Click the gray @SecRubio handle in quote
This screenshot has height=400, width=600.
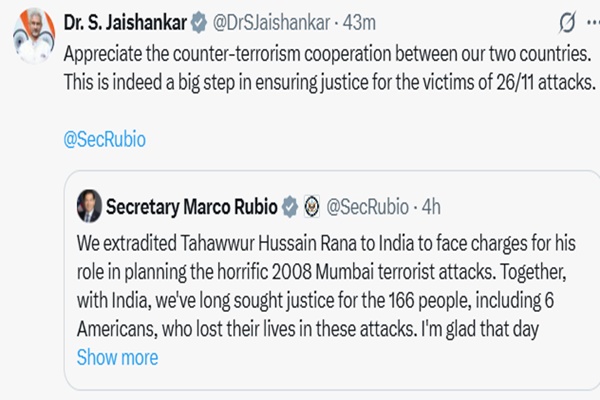tap(366, 208)
